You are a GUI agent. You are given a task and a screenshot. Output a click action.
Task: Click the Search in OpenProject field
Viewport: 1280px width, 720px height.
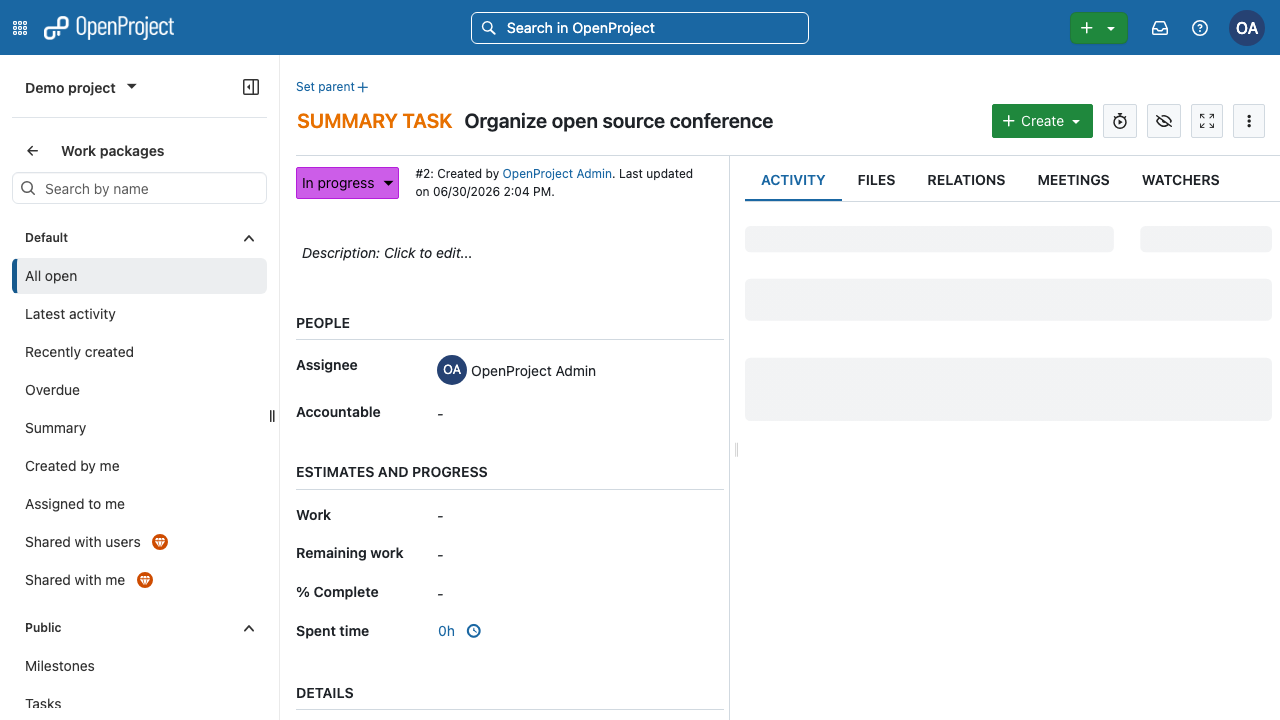pos(640,28)
